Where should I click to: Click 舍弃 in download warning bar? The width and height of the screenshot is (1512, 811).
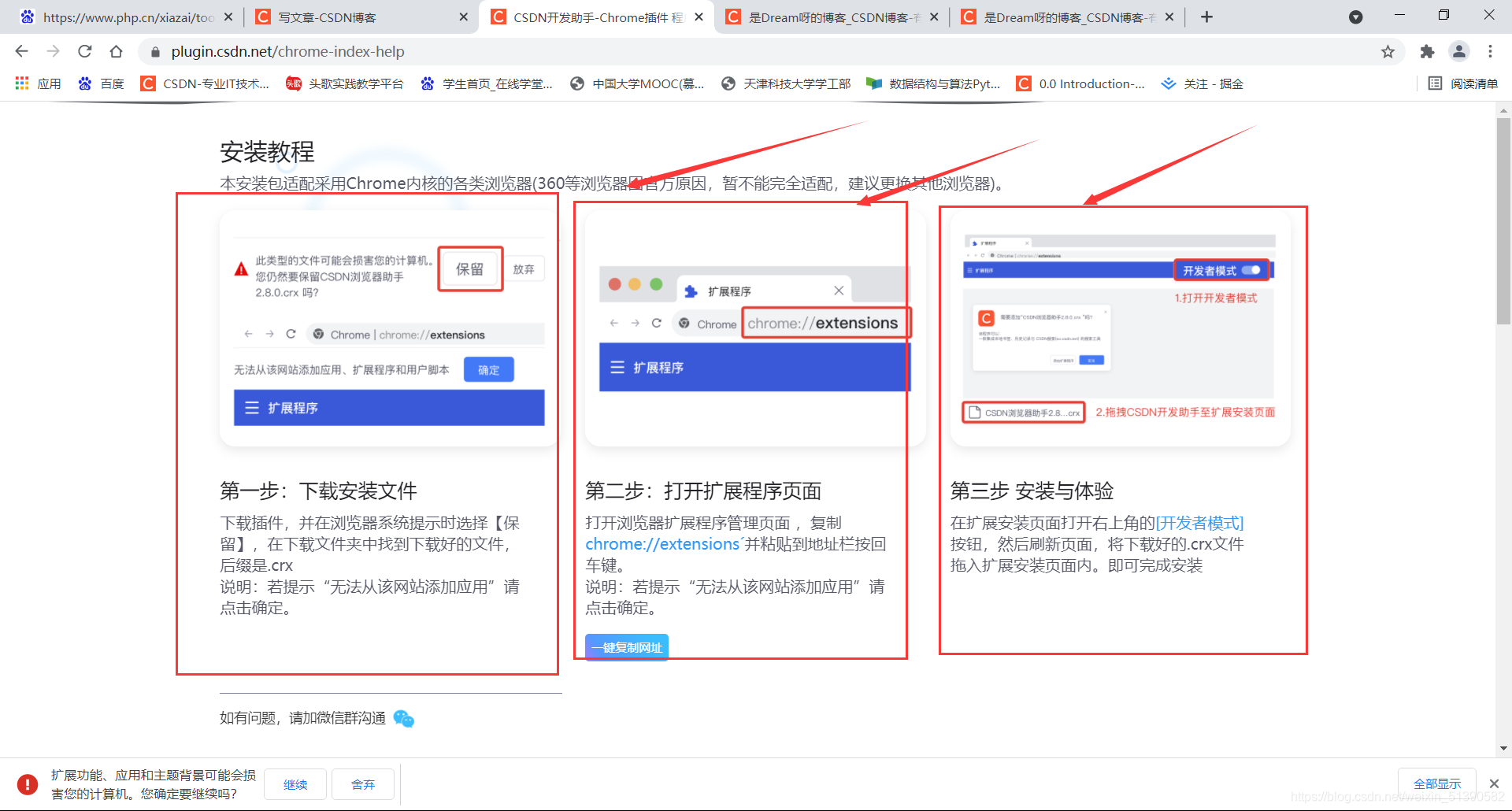coord(363,784)
